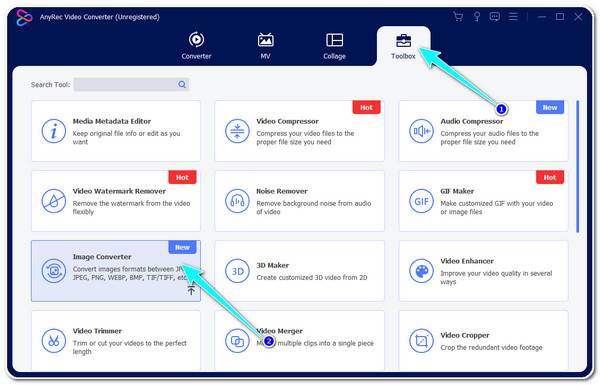Viewport: 600px width, 385px height.
Task: Open Image Converter title
Action: 102,257
